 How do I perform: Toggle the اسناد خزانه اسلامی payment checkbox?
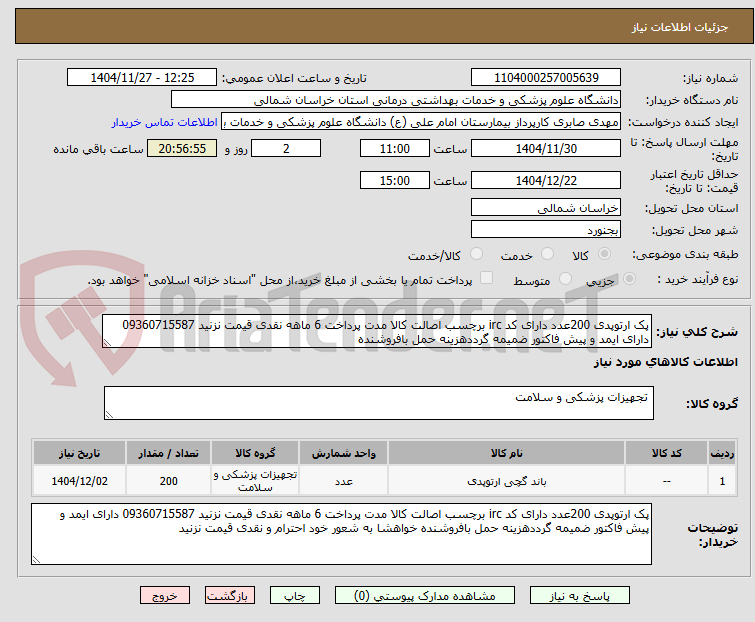[x=487, y=278]
